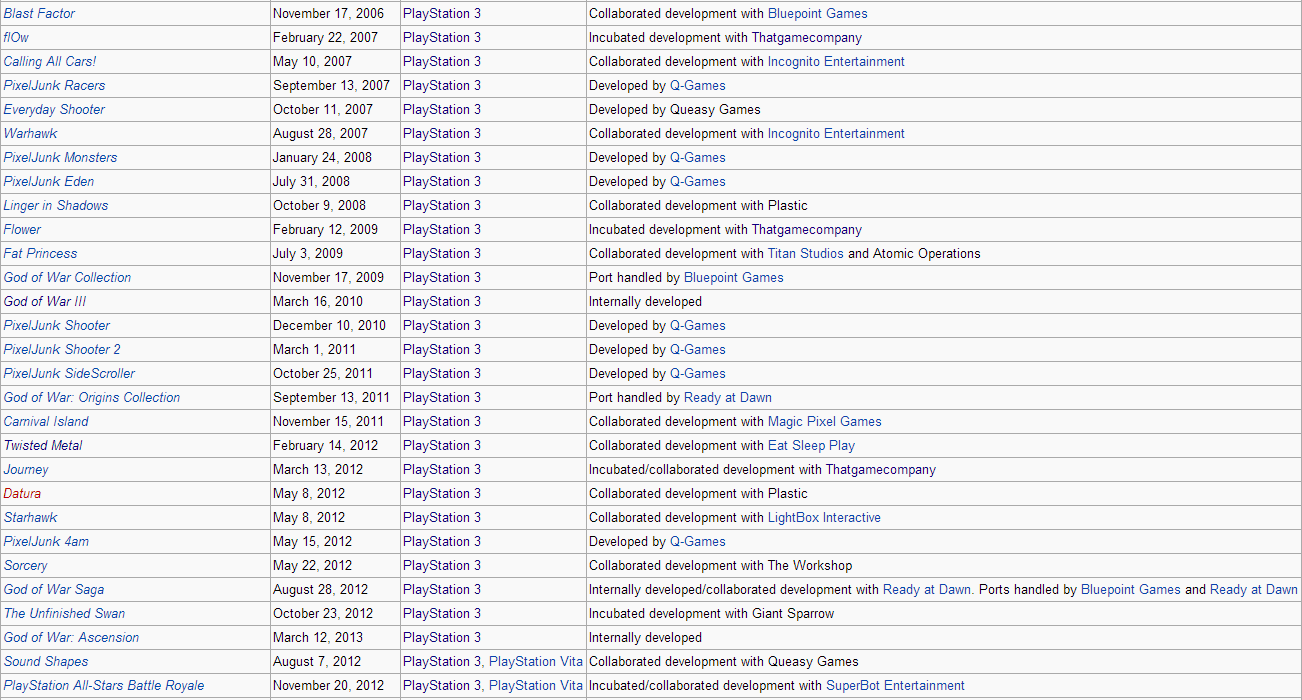This screenshot has height=700, width=1302.
Task: Click the God of War Saga link
Action: [54, 589]
